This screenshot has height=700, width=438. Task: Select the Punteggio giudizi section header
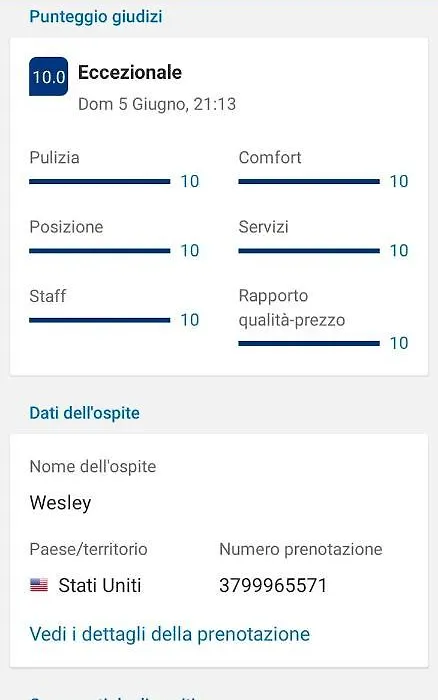click(96, 17)
